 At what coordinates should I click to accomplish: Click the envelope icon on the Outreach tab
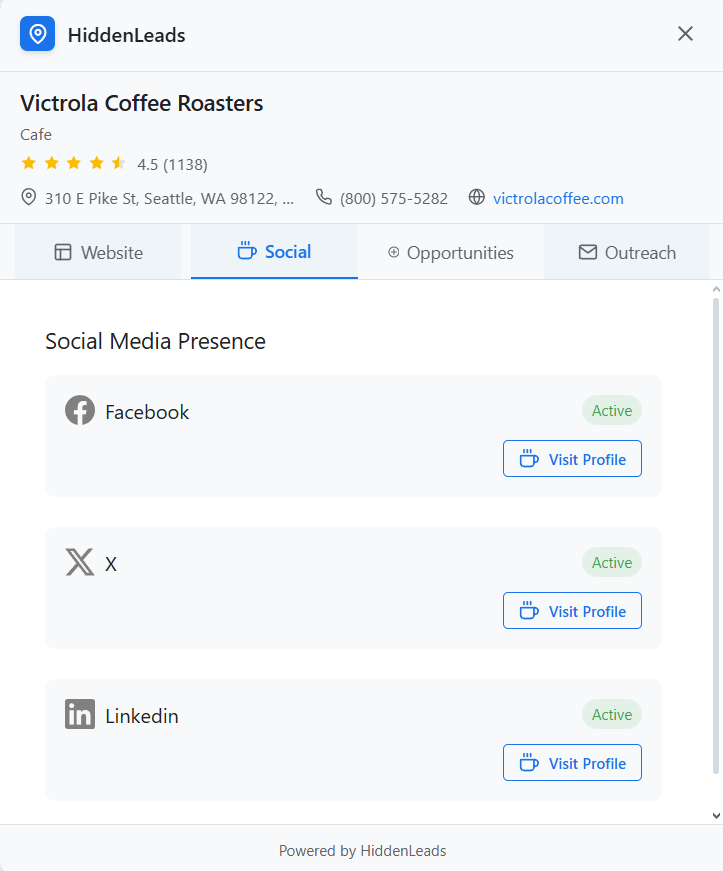click(587, 252)
